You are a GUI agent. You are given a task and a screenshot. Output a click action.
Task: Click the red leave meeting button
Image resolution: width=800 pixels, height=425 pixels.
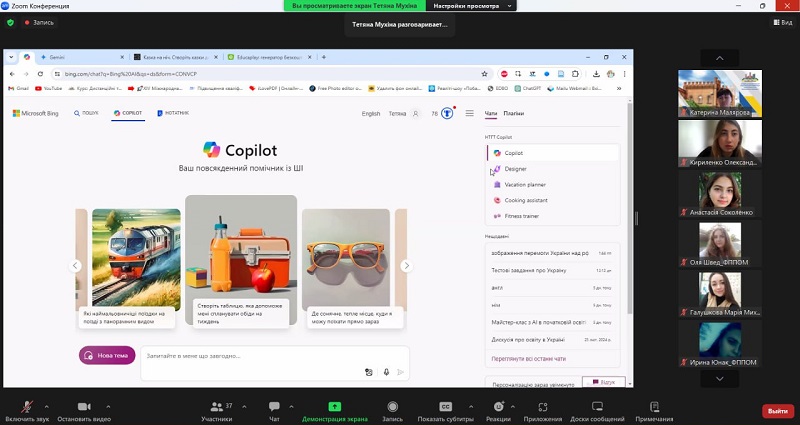pos(778,411)
